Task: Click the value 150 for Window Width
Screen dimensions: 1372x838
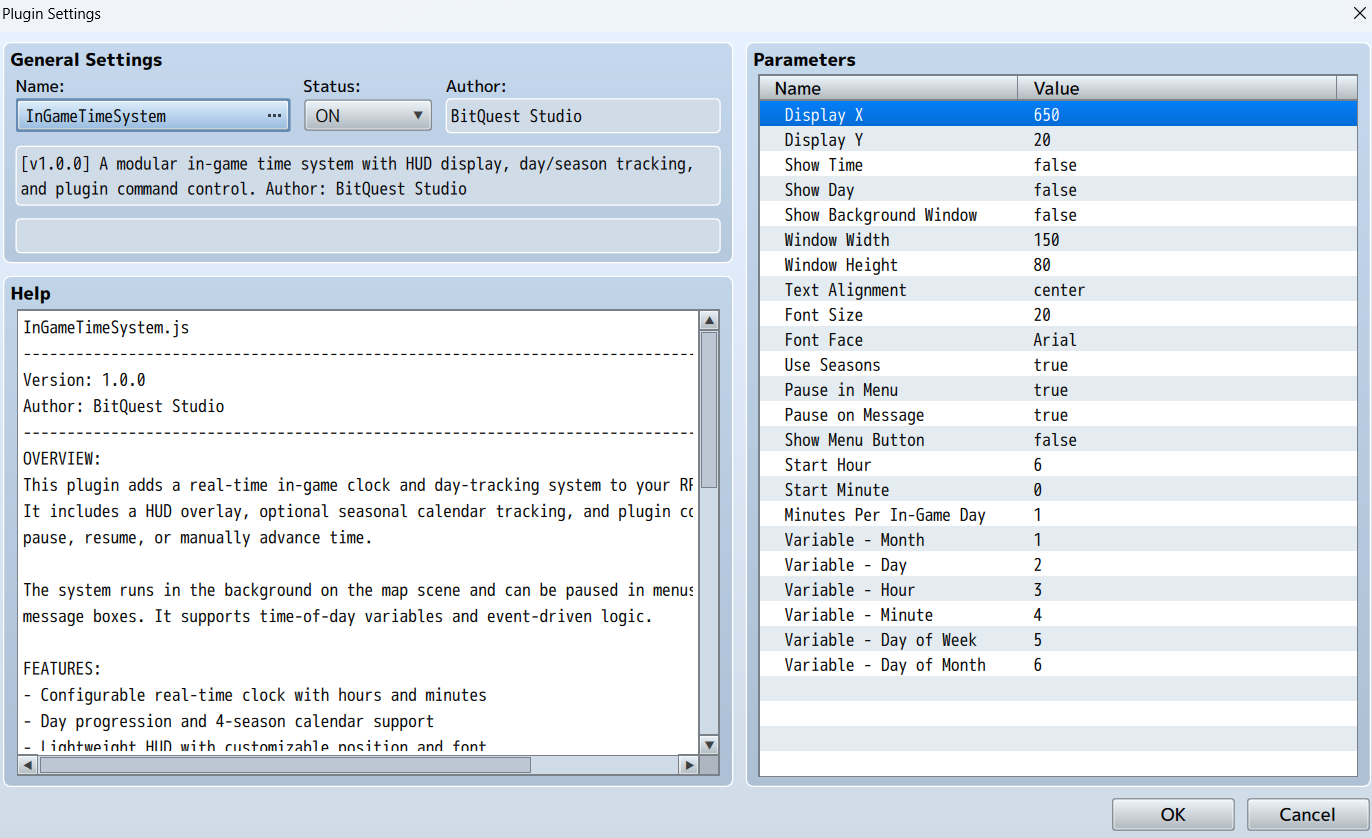Action: (1046, 240)
